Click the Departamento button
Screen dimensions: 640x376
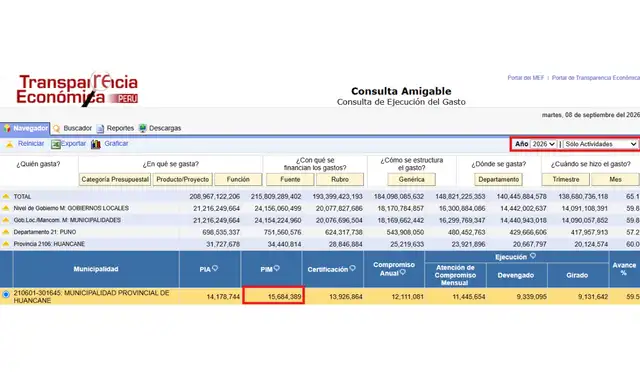click(498, 180)
